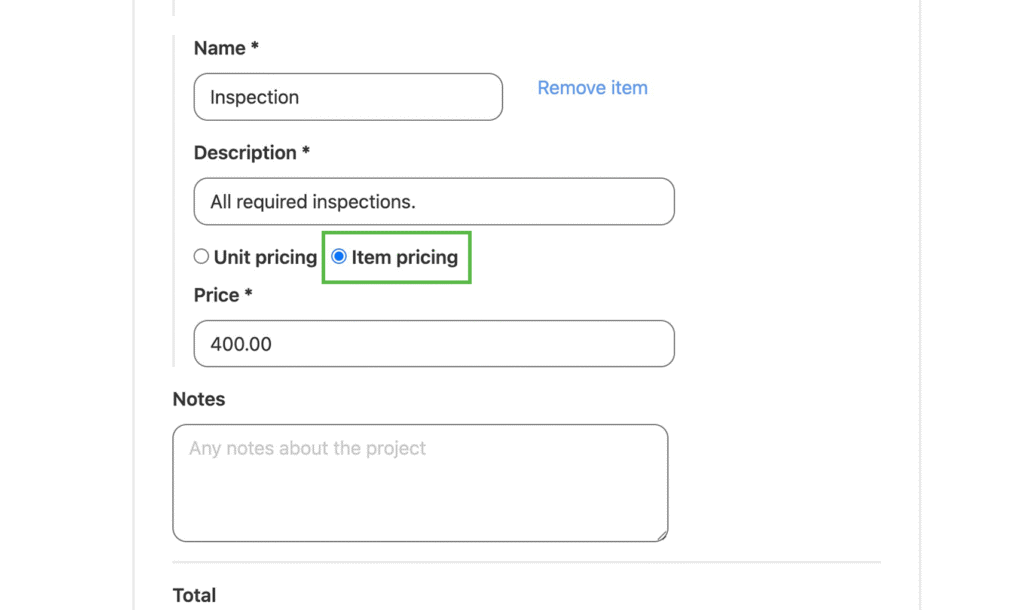Click the asterisk next to Description label
The height and width of the screenshot is (610, 1024).
tap(306, 152)
